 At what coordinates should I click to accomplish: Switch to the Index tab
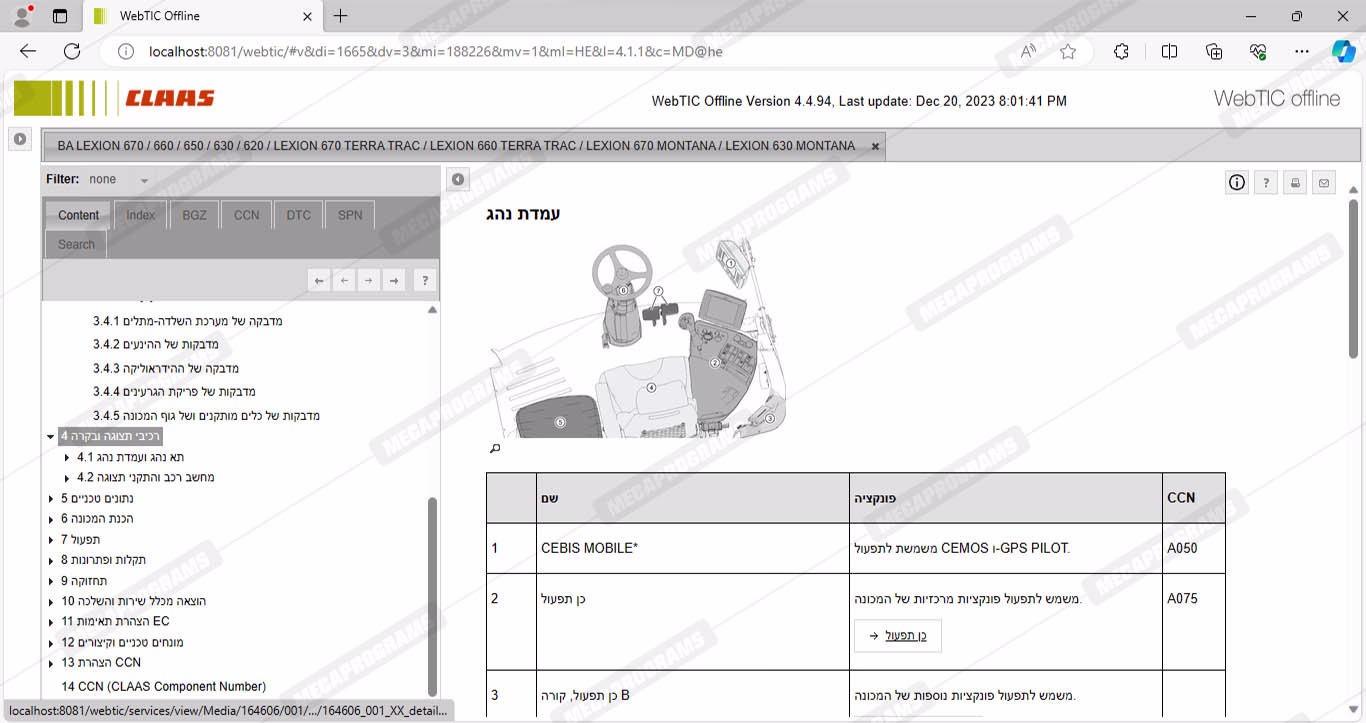pyautogui.click(x=140, y=215)
